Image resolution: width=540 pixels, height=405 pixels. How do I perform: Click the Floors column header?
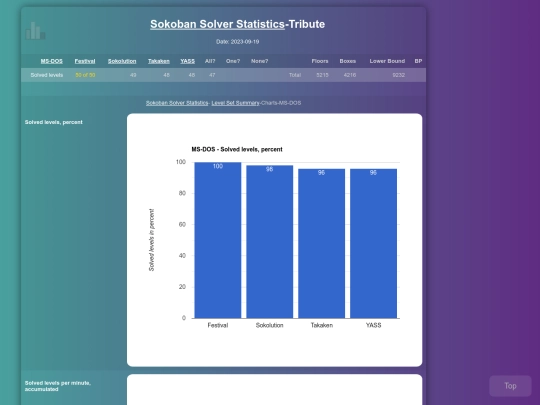coord(320,61)
